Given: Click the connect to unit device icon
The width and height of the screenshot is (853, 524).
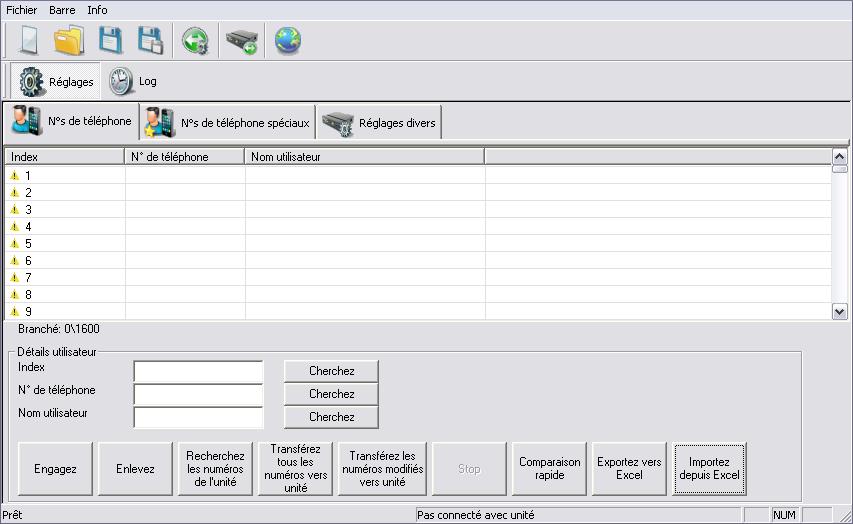Looking at the screenshot, I should [242, 41].
